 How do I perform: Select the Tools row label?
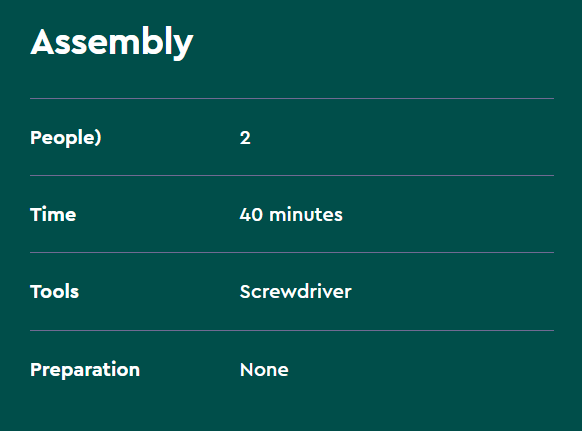click(x=55, y=291)
